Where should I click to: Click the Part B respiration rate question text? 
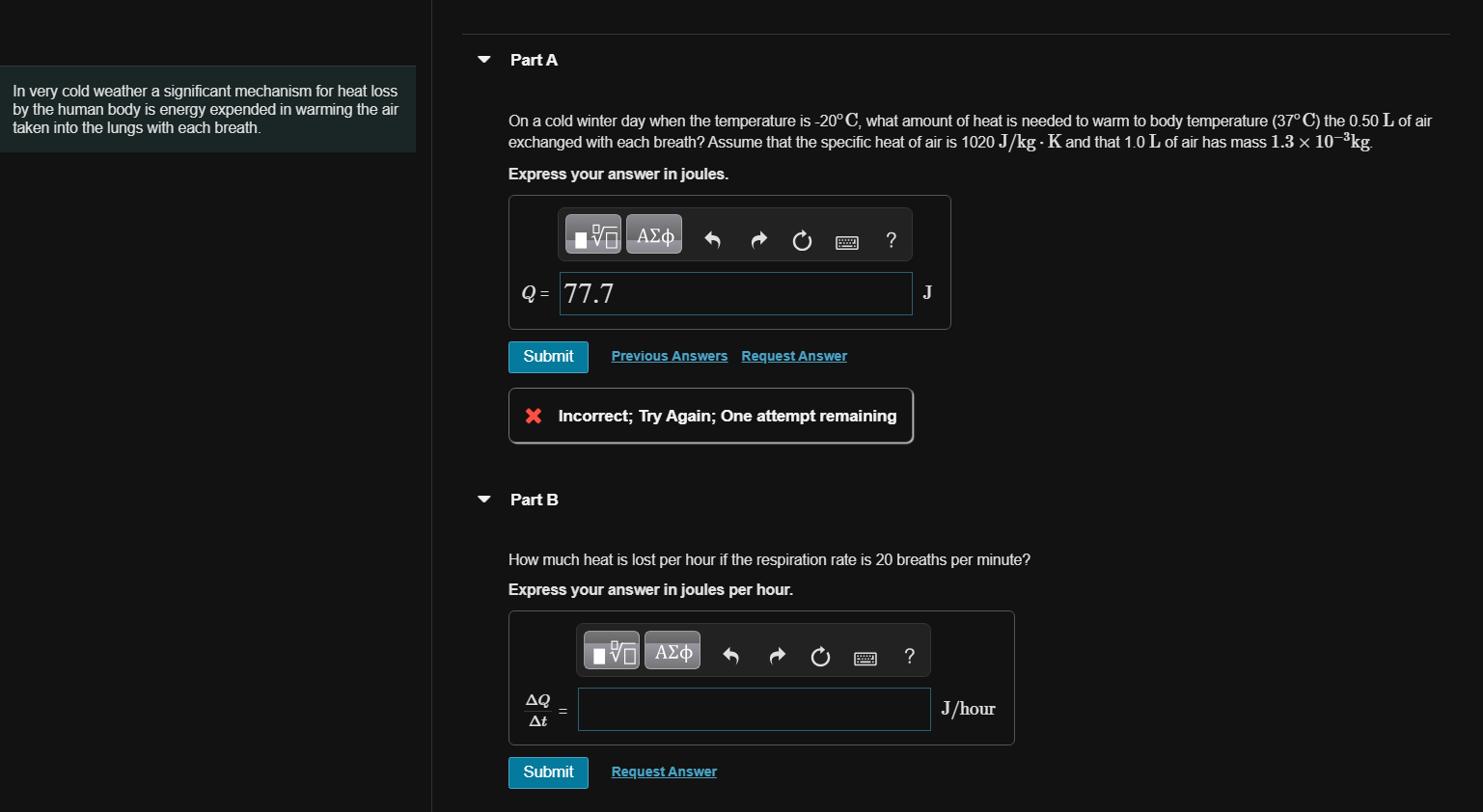click(769, 560)
